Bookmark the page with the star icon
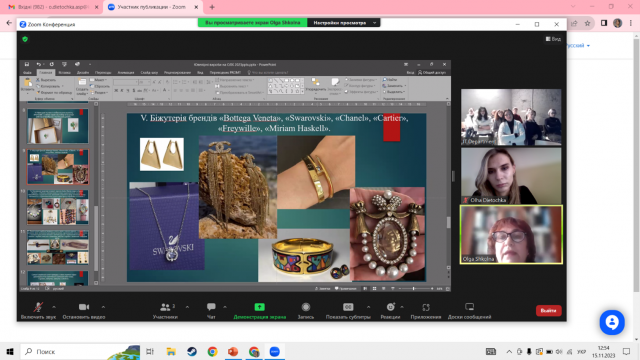This screenshot has height=360, width=640. (x=587, y=23)
